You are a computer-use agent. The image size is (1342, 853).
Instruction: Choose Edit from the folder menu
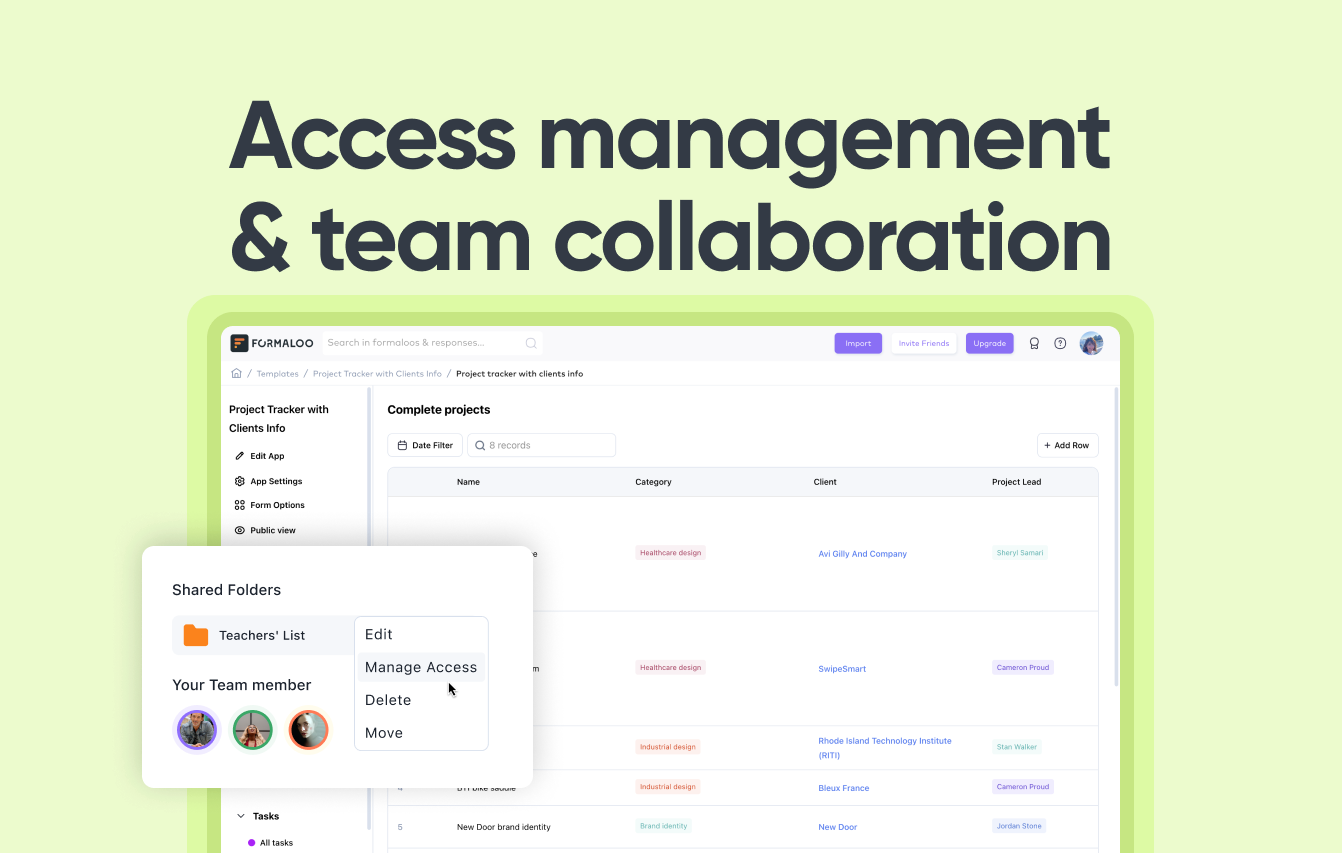click(421, 634)
